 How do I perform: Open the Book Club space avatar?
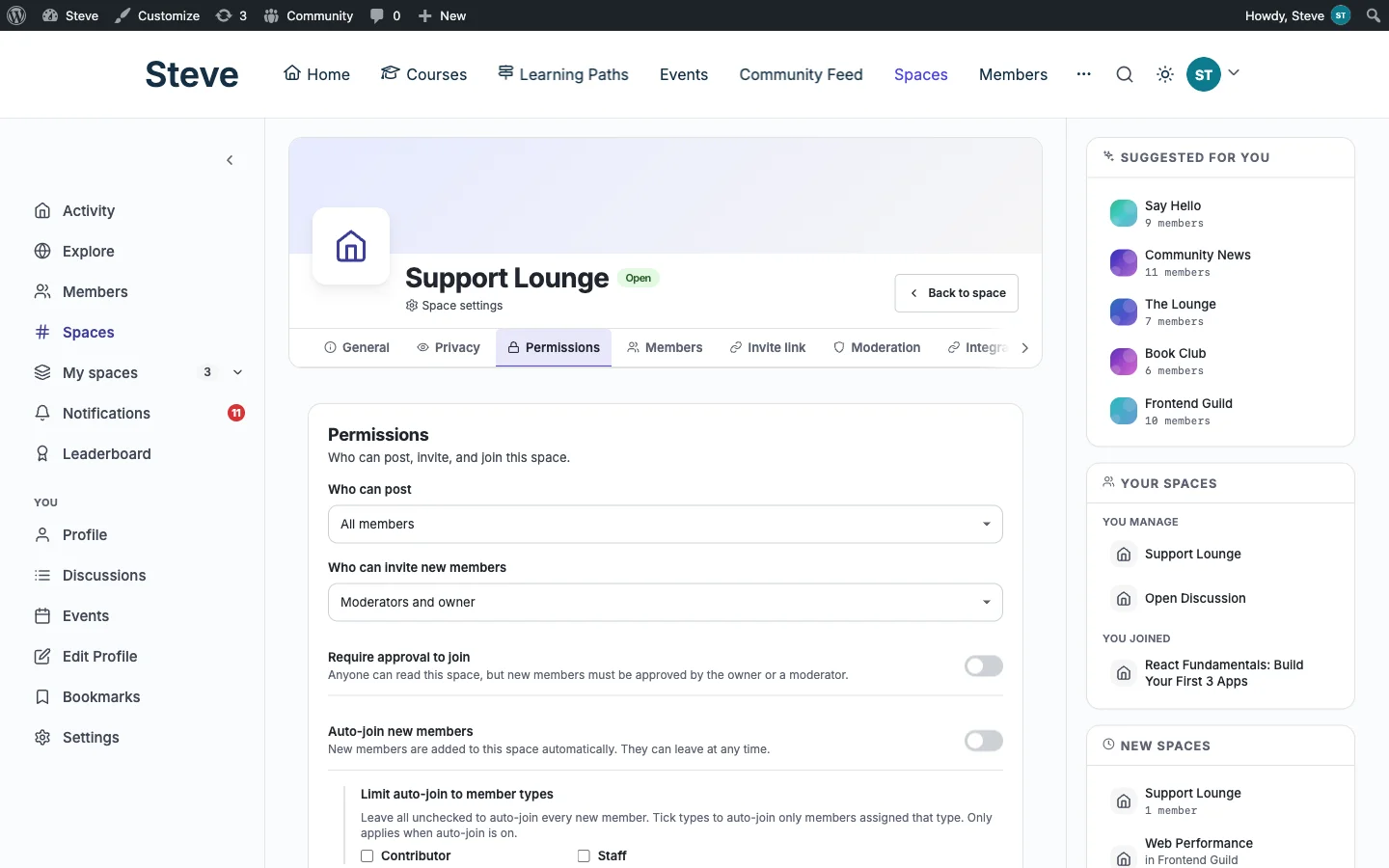point(1124,362)
